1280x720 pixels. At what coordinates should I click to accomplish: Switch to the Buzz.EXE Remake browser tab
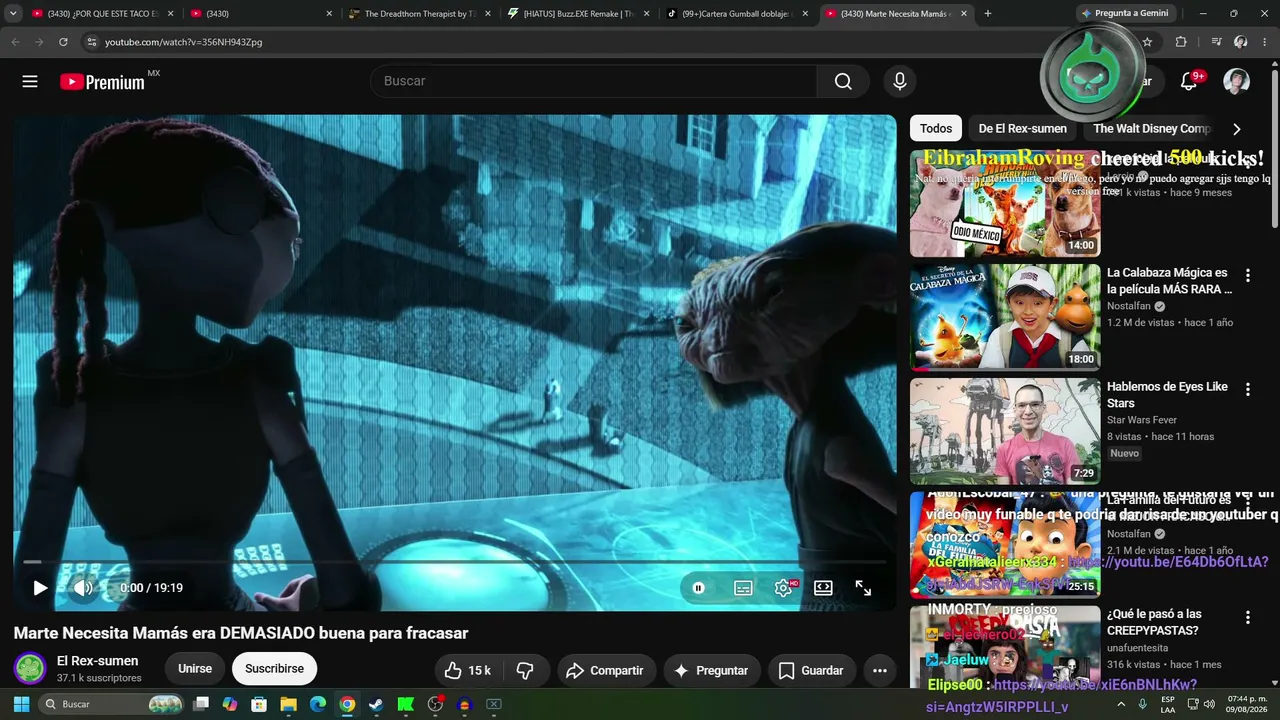pyautogui.click(x=577, y=14)
